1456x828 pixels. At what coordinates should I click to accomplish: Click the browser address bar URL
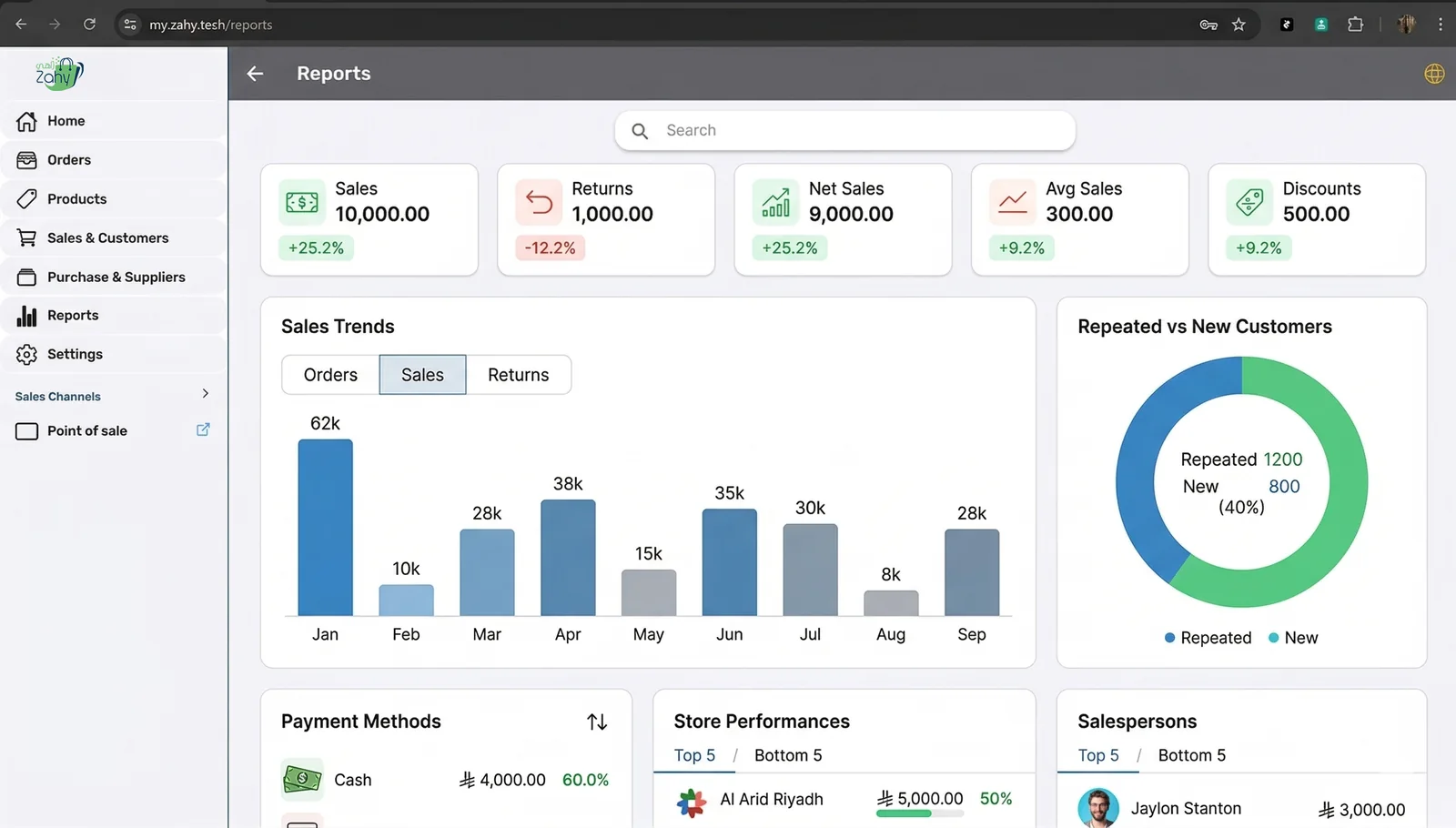[x=210, y=25]
